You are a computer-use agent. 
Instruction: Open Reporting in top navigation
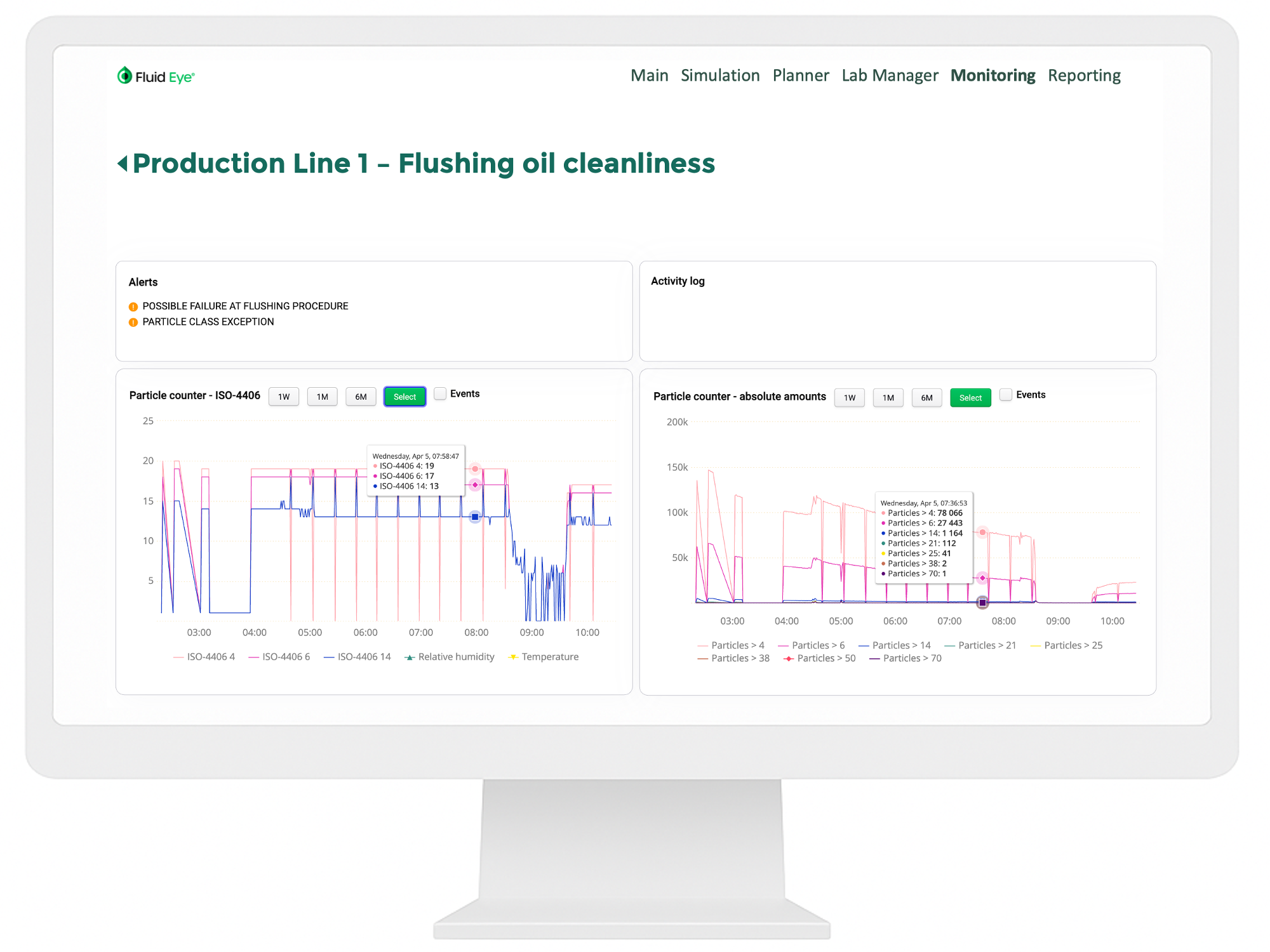(1084, 76)
